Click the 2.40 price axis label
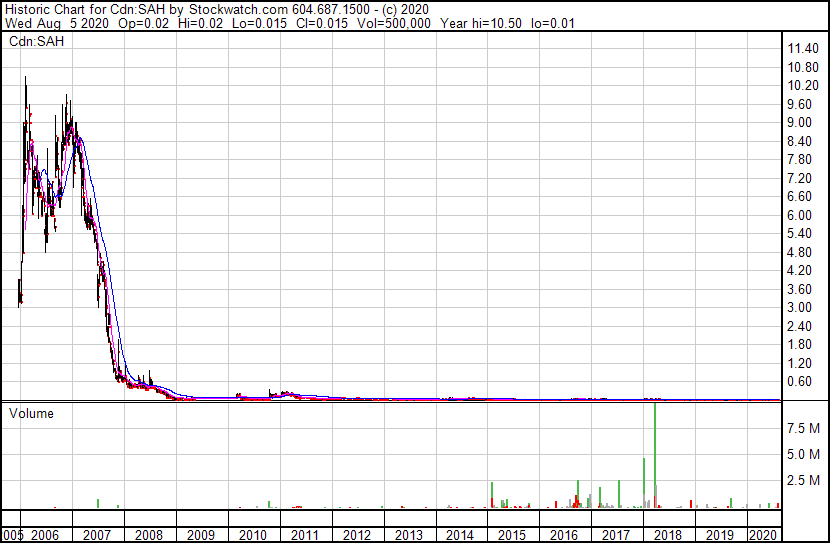Screen dimensions: 830x543 click(799, 327)
